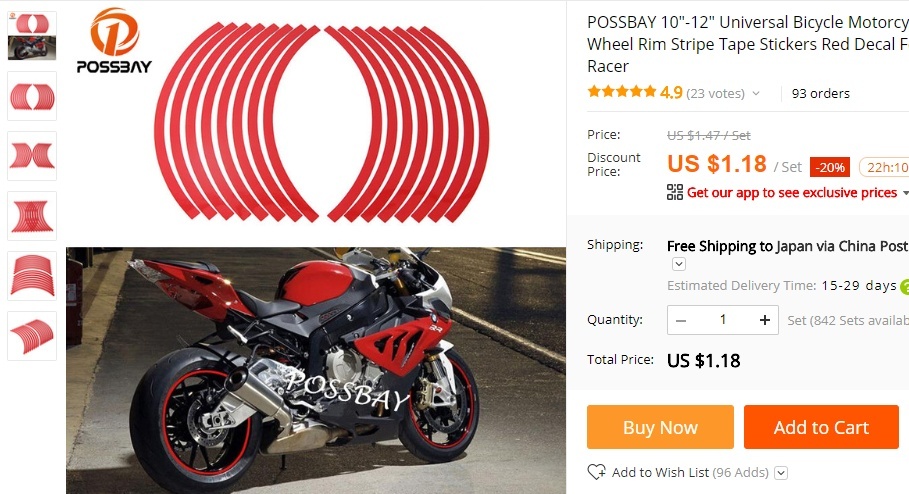Decrease quantity with minus button
The height and width of the screenshot is (494, 909).
pyautogui.click(x=681, y=320)
